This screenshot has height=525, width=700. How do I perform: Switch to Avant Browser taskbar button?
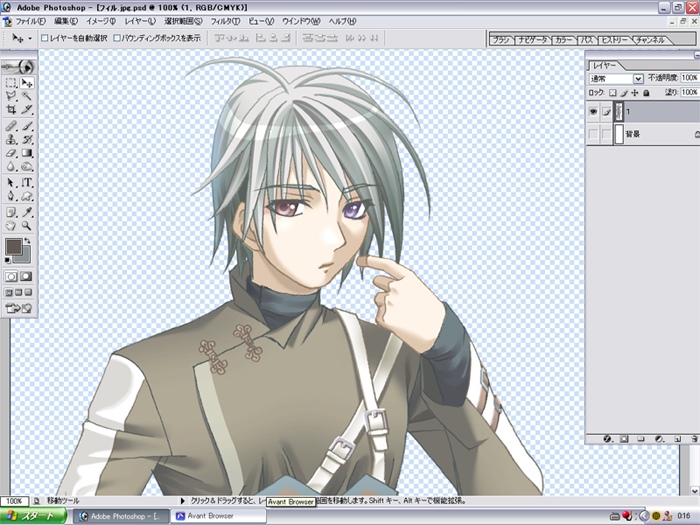(218, 516)
